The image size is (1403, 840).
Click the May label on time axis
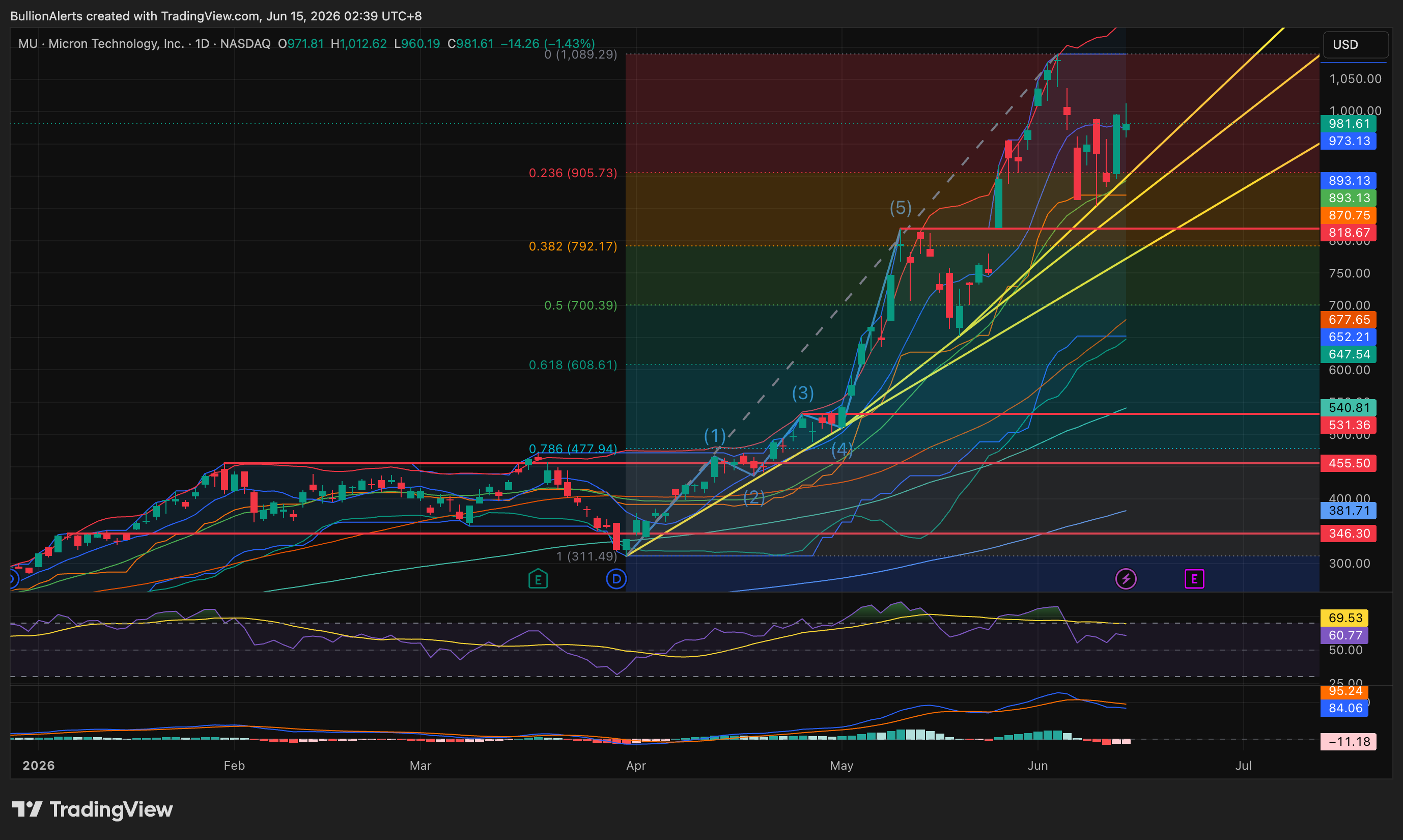click(841, 766)
